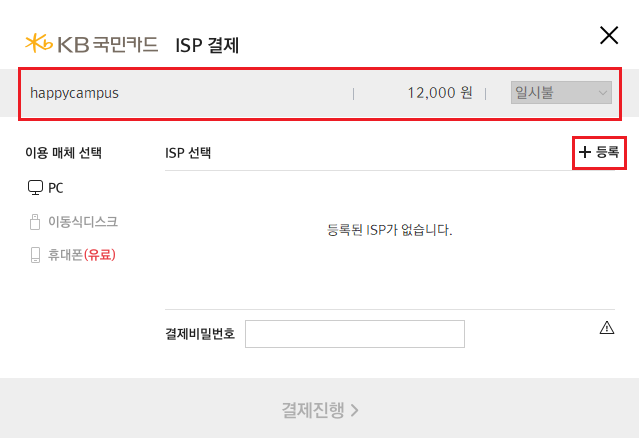The image size is (639, 438).
Task: Click the 등록된 ISP가 없습니다 message
Action: tap(390, 230)
